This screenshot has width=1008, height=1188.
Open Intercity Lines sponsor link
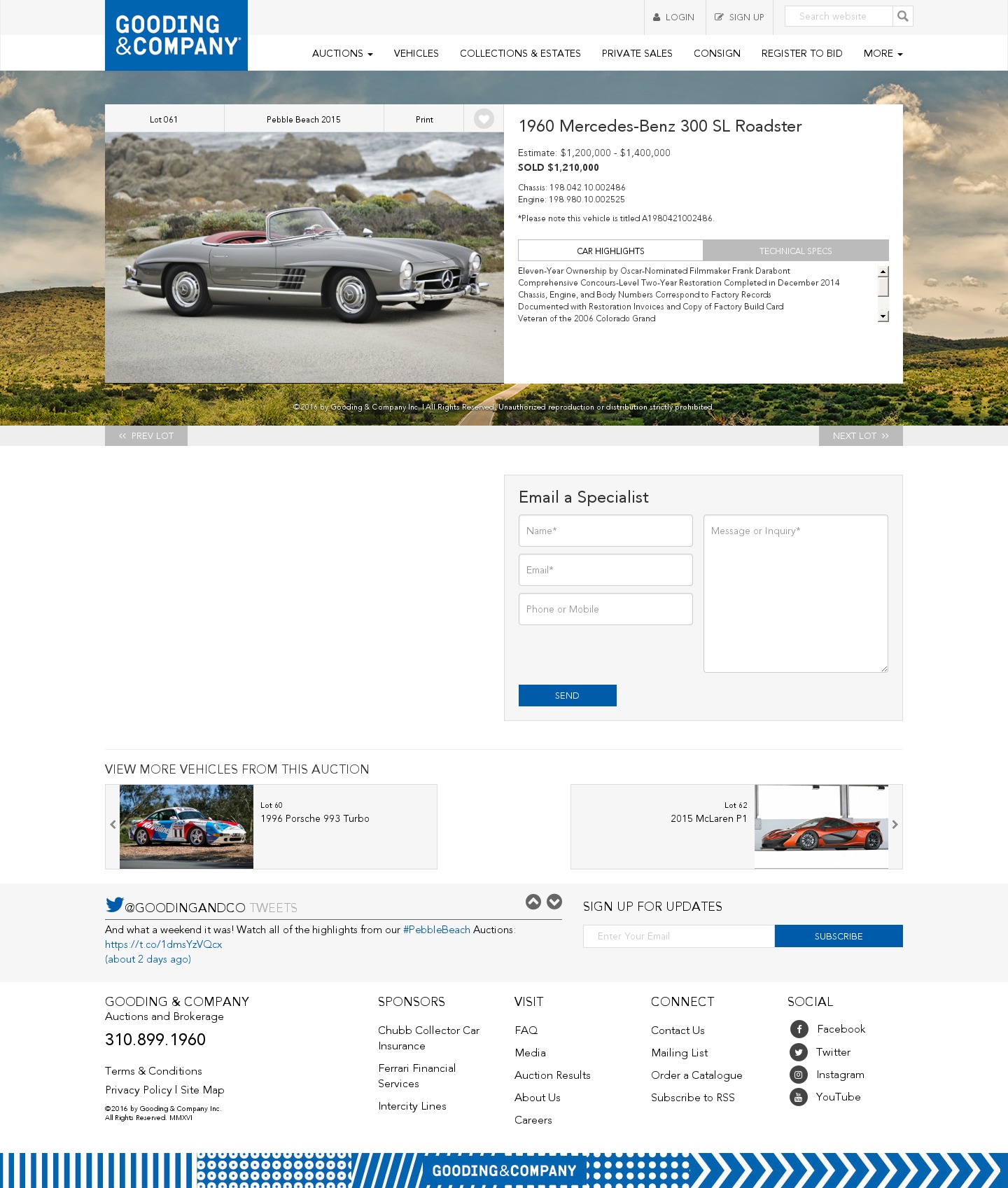[x=412, y=1106]
